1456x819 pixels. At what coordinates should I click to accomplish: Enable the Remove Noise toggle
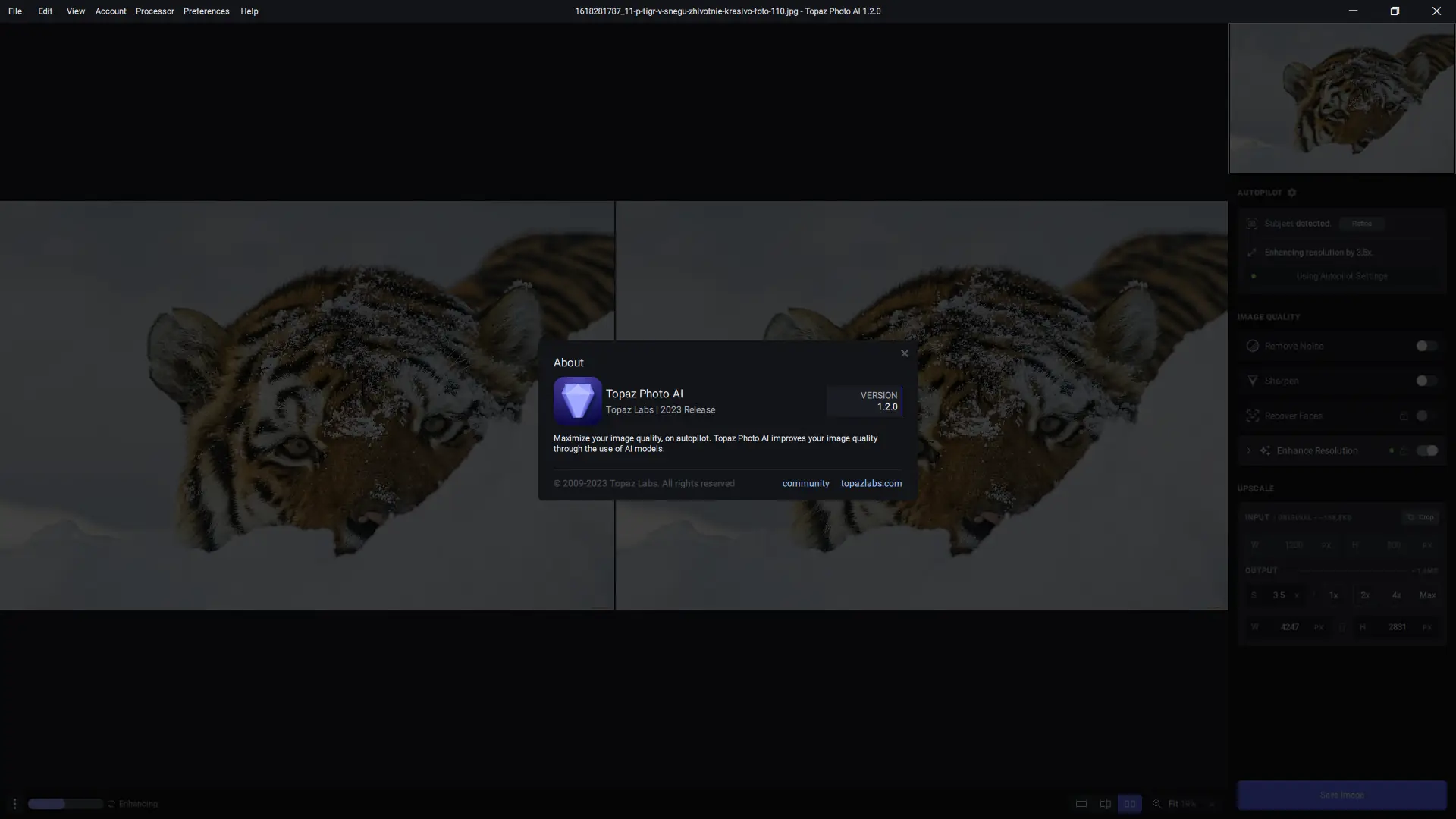[x=1426, y=346]
